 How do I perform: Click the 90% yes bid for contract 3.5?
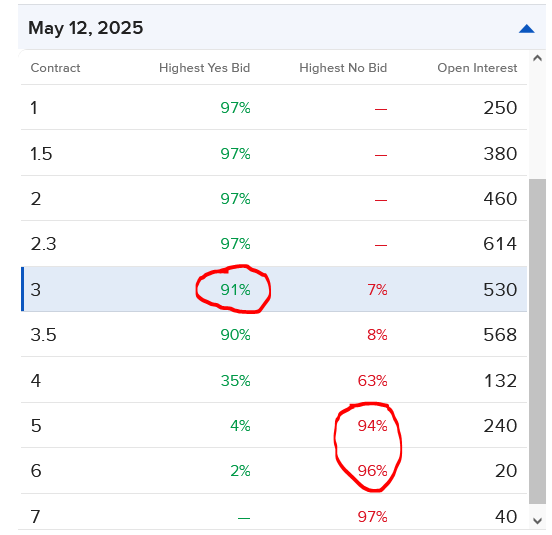click(x=235, y=335)
